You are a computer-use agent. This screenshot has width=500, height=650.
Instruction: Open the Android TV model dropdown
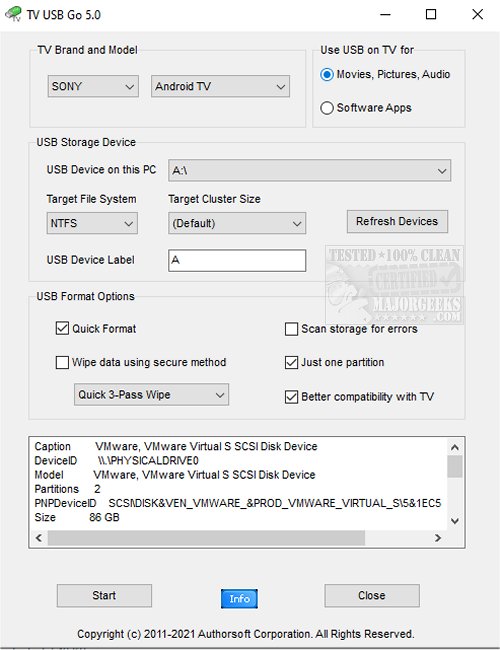click(x=220, y=86)
